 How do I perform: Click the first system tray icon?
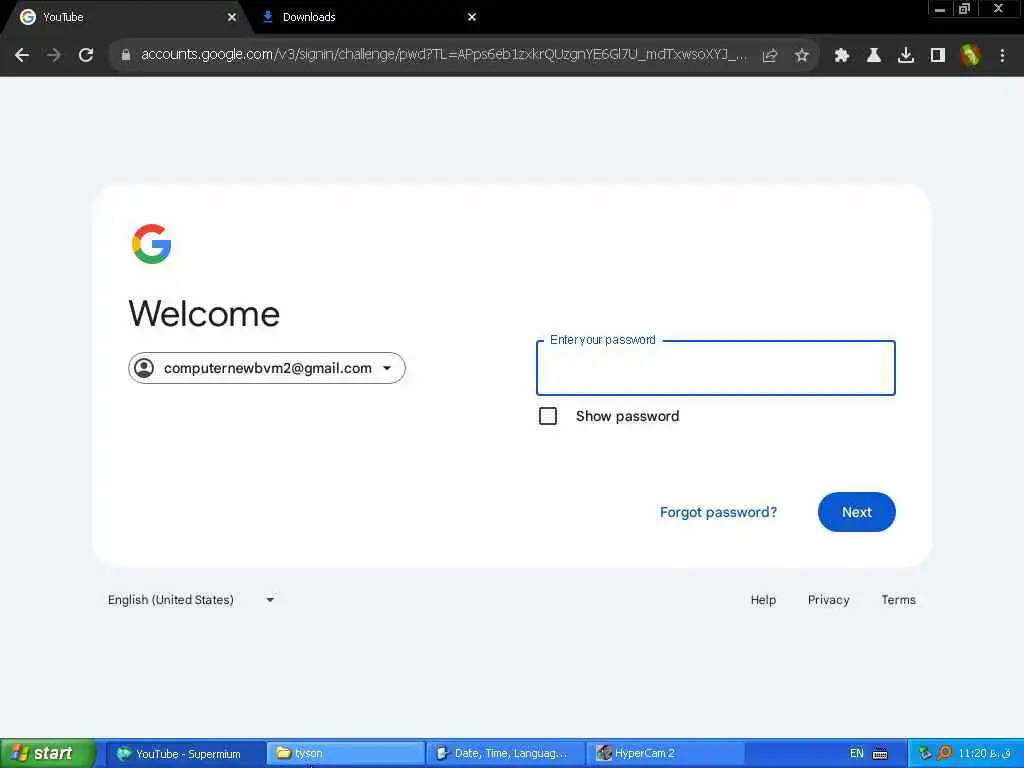pyautogui.click(x=924, y=754)
